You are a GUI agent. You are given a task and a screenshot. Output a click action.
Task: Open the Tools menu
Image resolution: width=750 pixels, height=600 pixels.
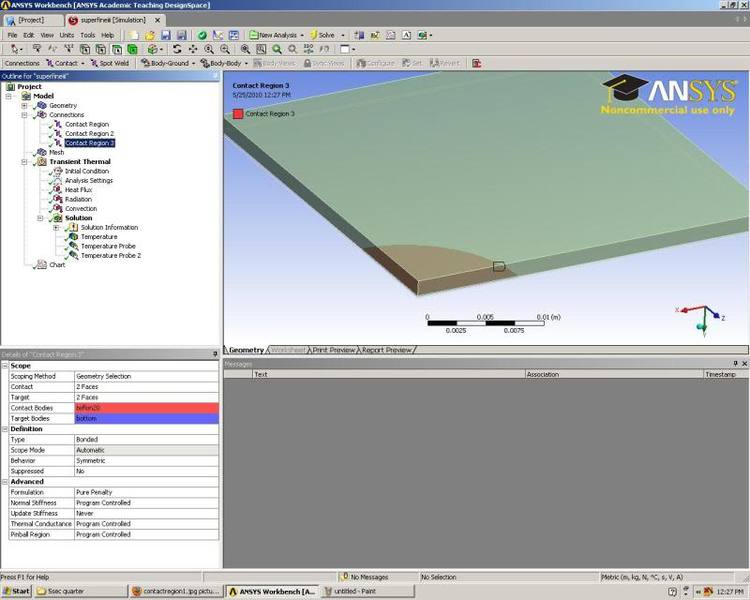point(88,35)
